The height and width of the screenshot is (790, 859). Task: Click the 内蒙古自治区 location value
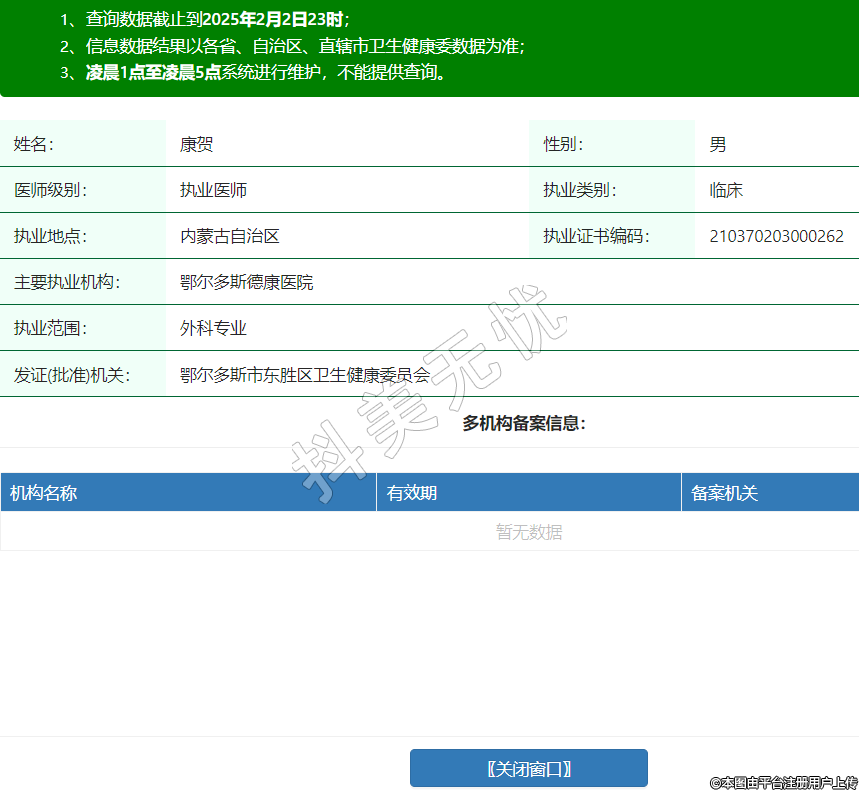229,237
